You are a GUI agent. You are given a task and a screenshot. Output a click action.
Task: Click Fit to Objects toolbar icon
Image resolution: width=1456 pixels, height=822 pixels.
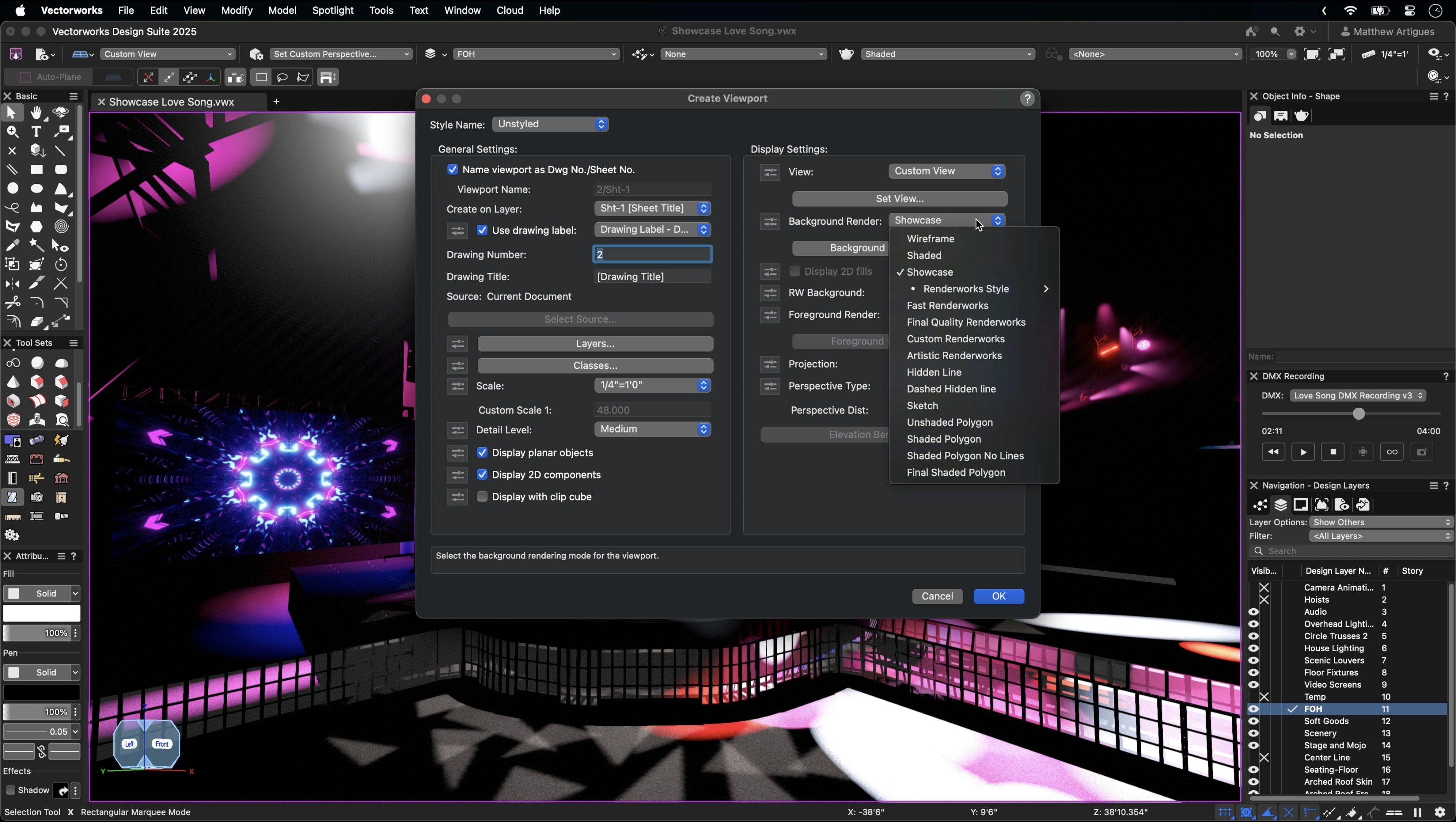1336,54
